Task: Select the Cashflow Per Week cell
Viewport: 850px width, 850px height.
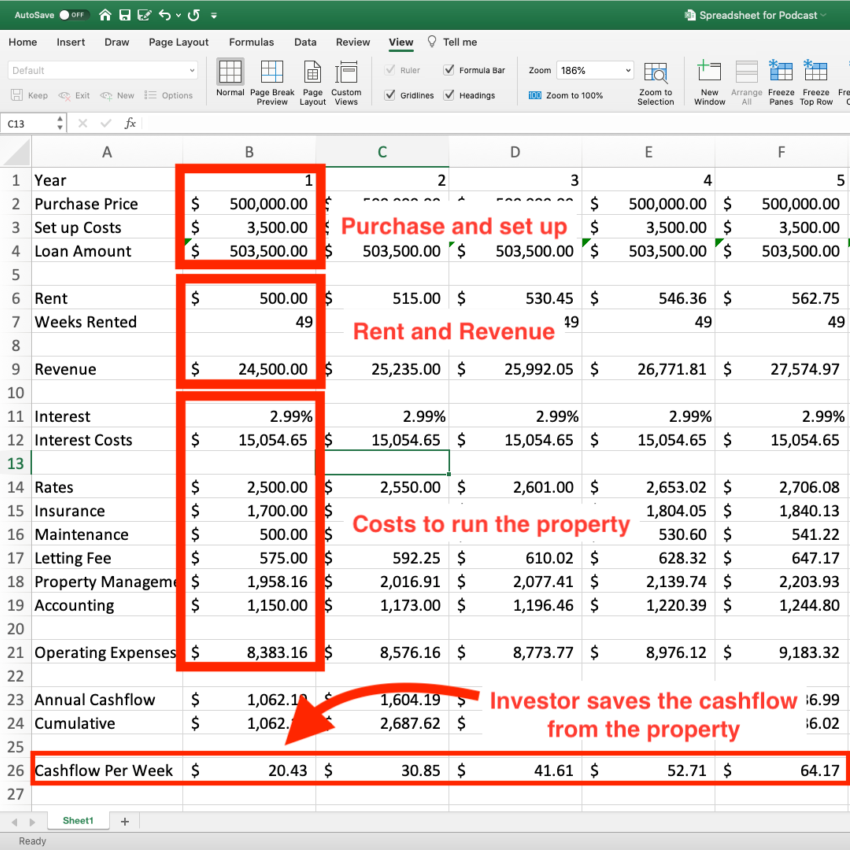Action: [107, 770]
